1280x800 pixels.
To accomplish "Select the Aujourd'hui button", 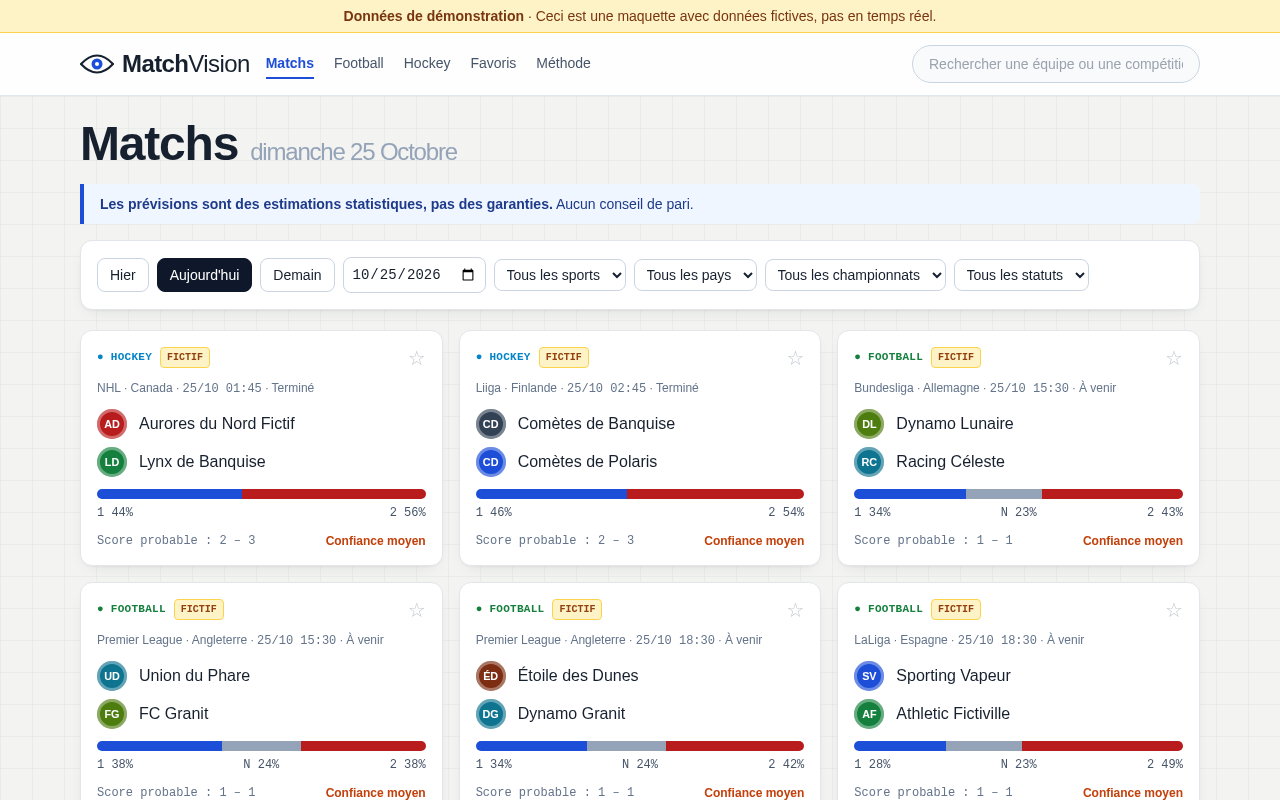I will pos(204,275).
